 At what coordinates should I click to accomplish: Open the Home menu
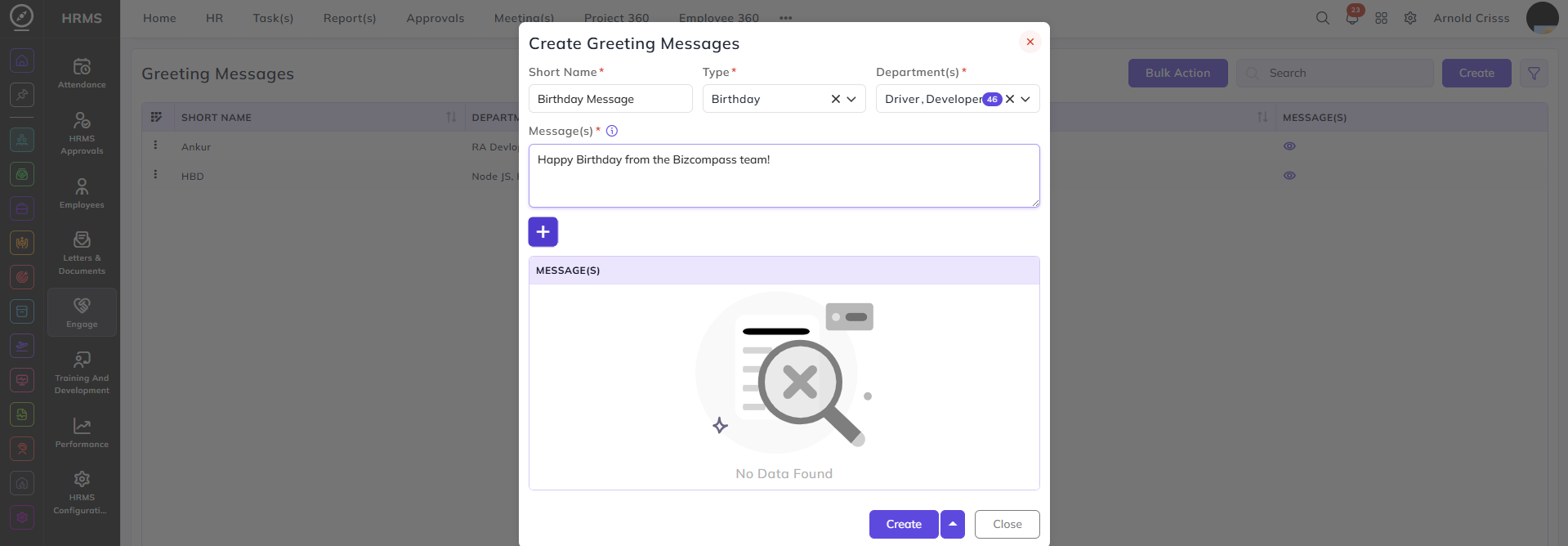[x=159, y=18]
